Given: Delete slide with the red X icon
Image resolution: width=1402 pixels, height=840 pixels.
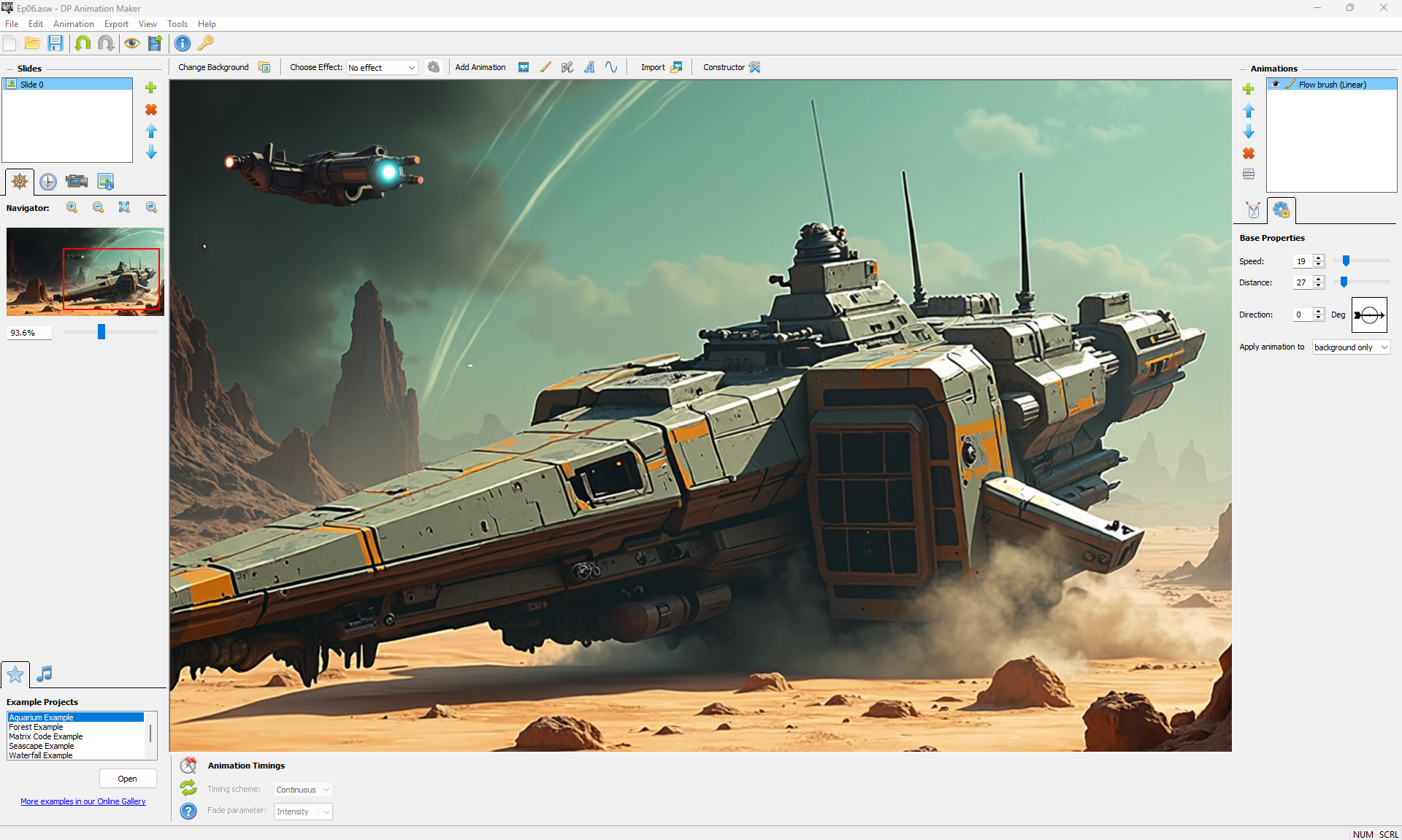Looking at the screenshot, I should pyautogui.click(x=151, y=109).
